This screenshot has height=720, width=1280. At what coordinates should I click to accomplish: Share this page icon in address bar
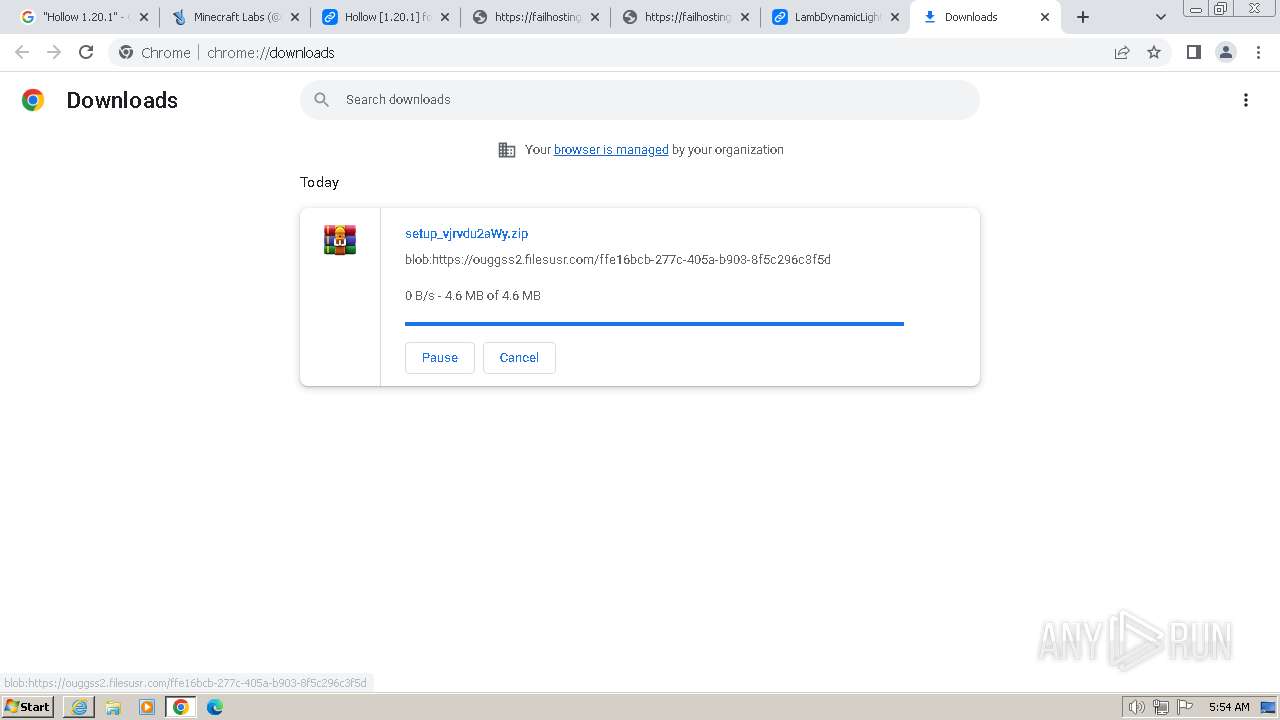click(x=1122, y=52)
